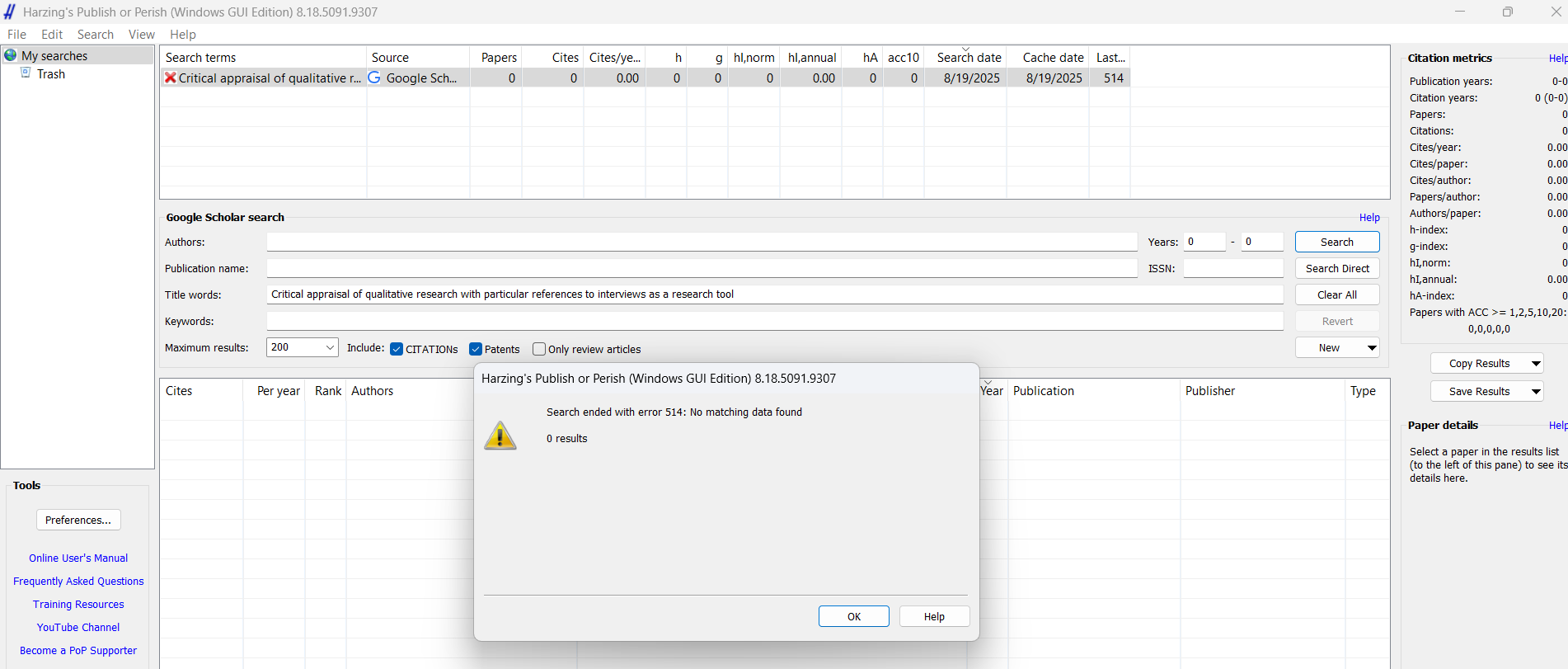
Task: Toggle the Patents checkbox
Action: point(476,349)
